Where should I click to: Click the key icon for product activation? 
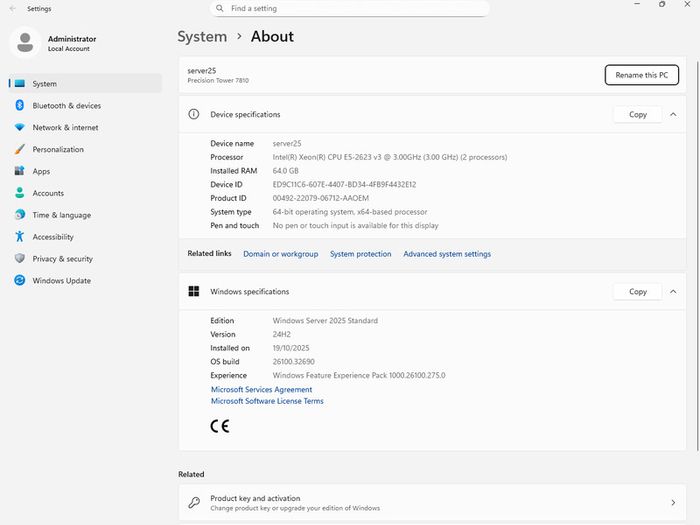(194, 503)
